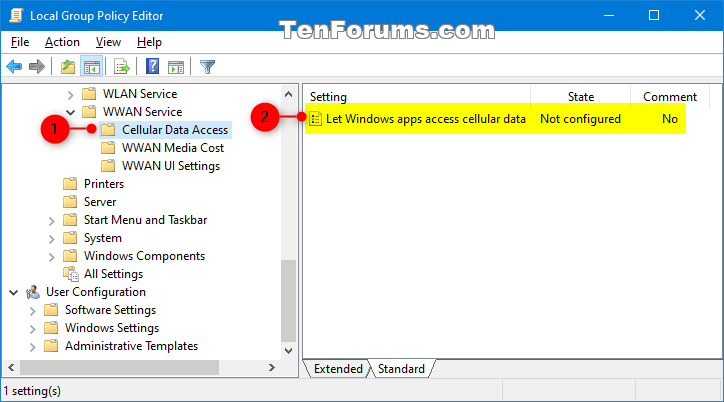Switch to the Standard tab
724x402 pixels.
[x=401, y=369]
